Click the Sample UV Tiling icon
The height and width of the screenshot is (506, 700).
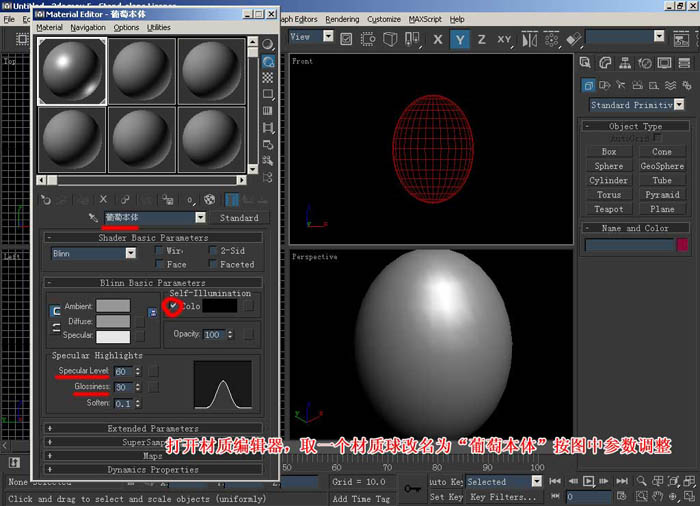[x=268, y=94]
